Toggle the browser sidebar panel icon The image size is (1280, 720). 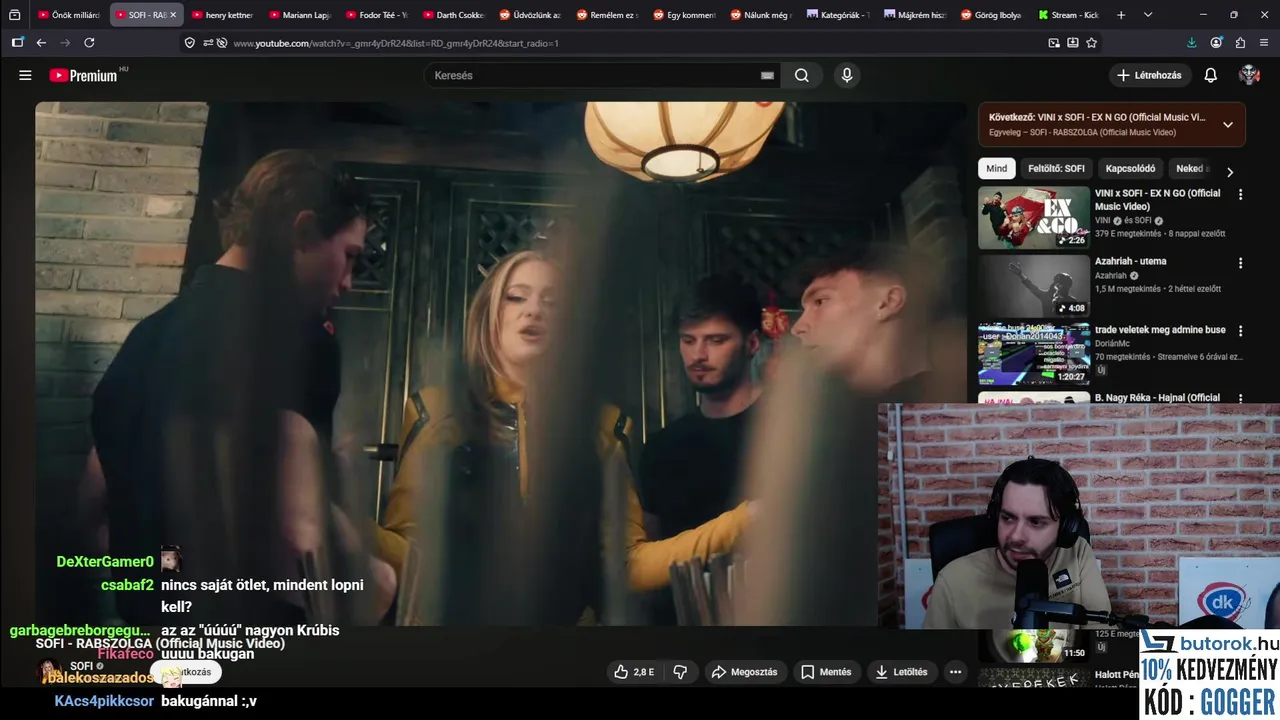17,43
